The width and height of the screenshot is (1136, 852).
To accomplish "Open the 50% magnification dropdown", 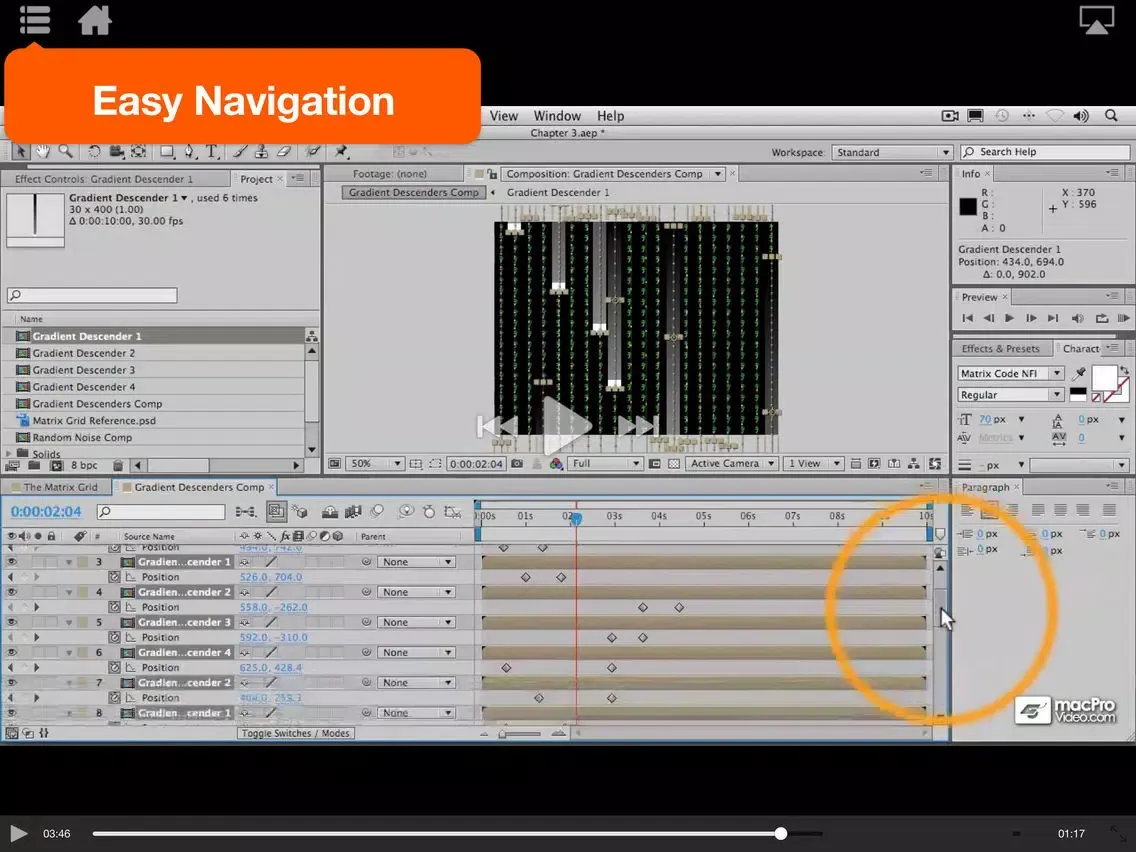I will [374, 464].
